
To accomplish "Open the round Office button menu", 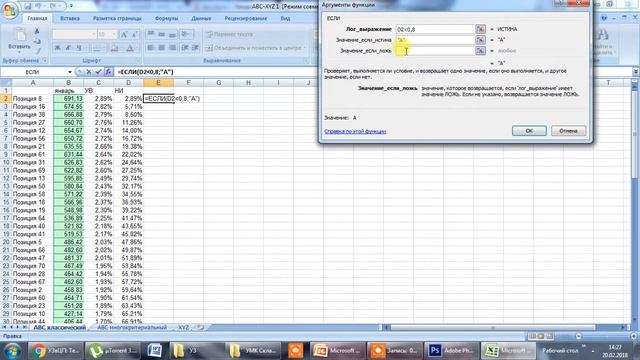I will (10, 10).
